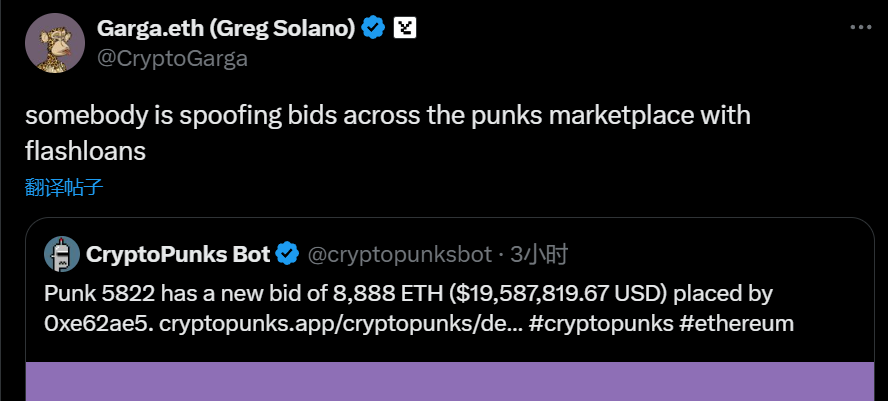The width and height of the screenshot is (888, 401).
Task: Click the verified badge next to CryptoPunks Bot
Action: (x=287, y=255)
